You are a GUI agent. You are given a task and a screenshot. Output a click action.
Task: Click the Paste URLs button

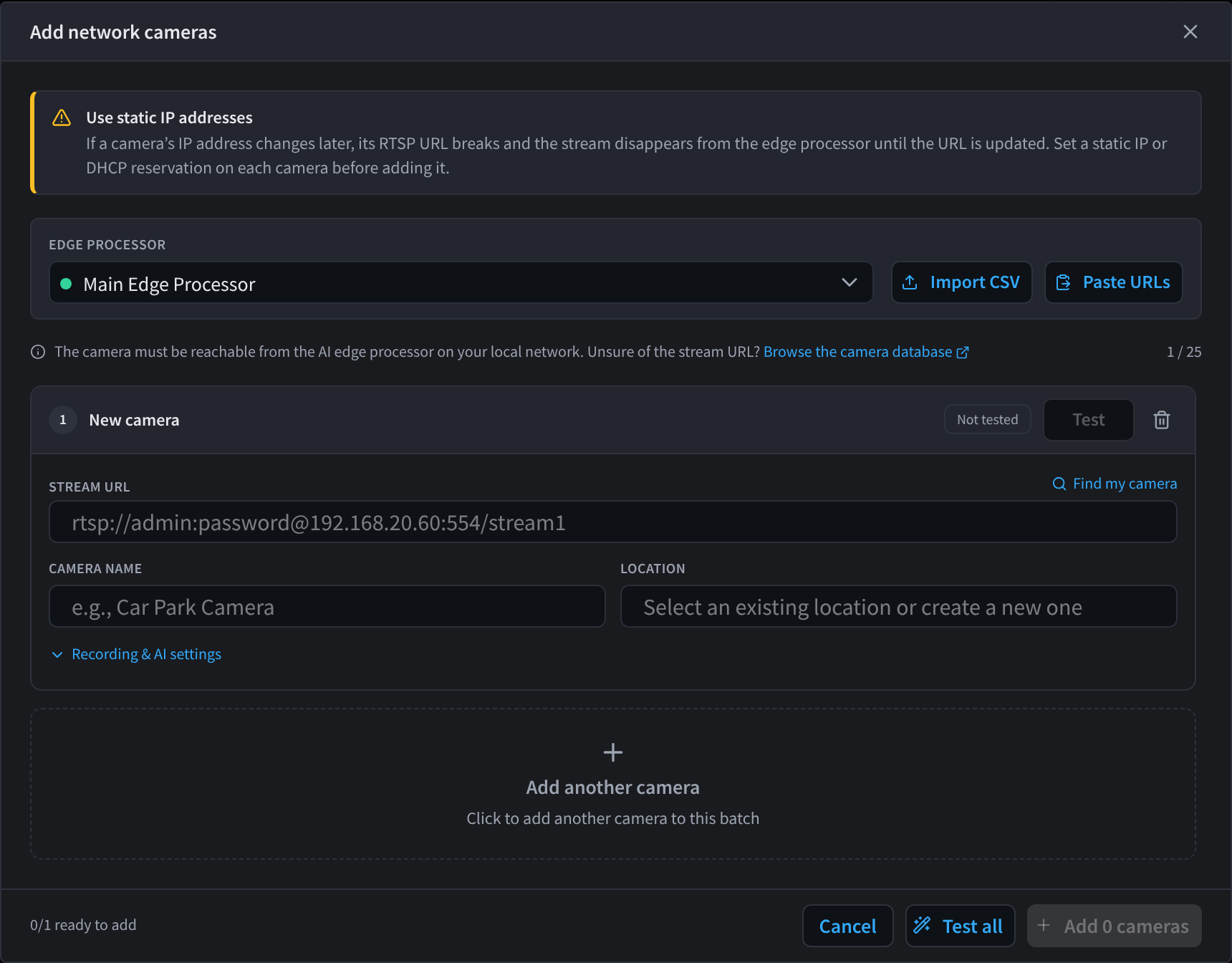click(1113, 282)
